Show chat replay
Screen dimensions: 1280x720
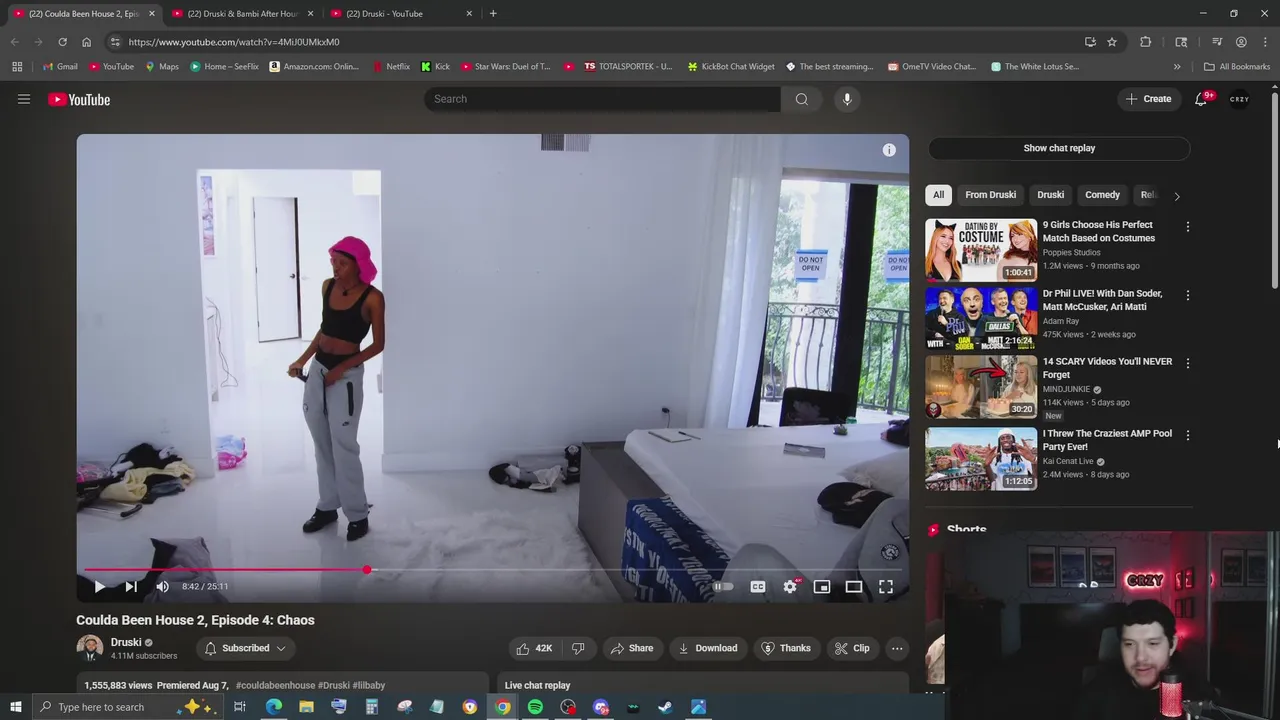pos(1059,148)
